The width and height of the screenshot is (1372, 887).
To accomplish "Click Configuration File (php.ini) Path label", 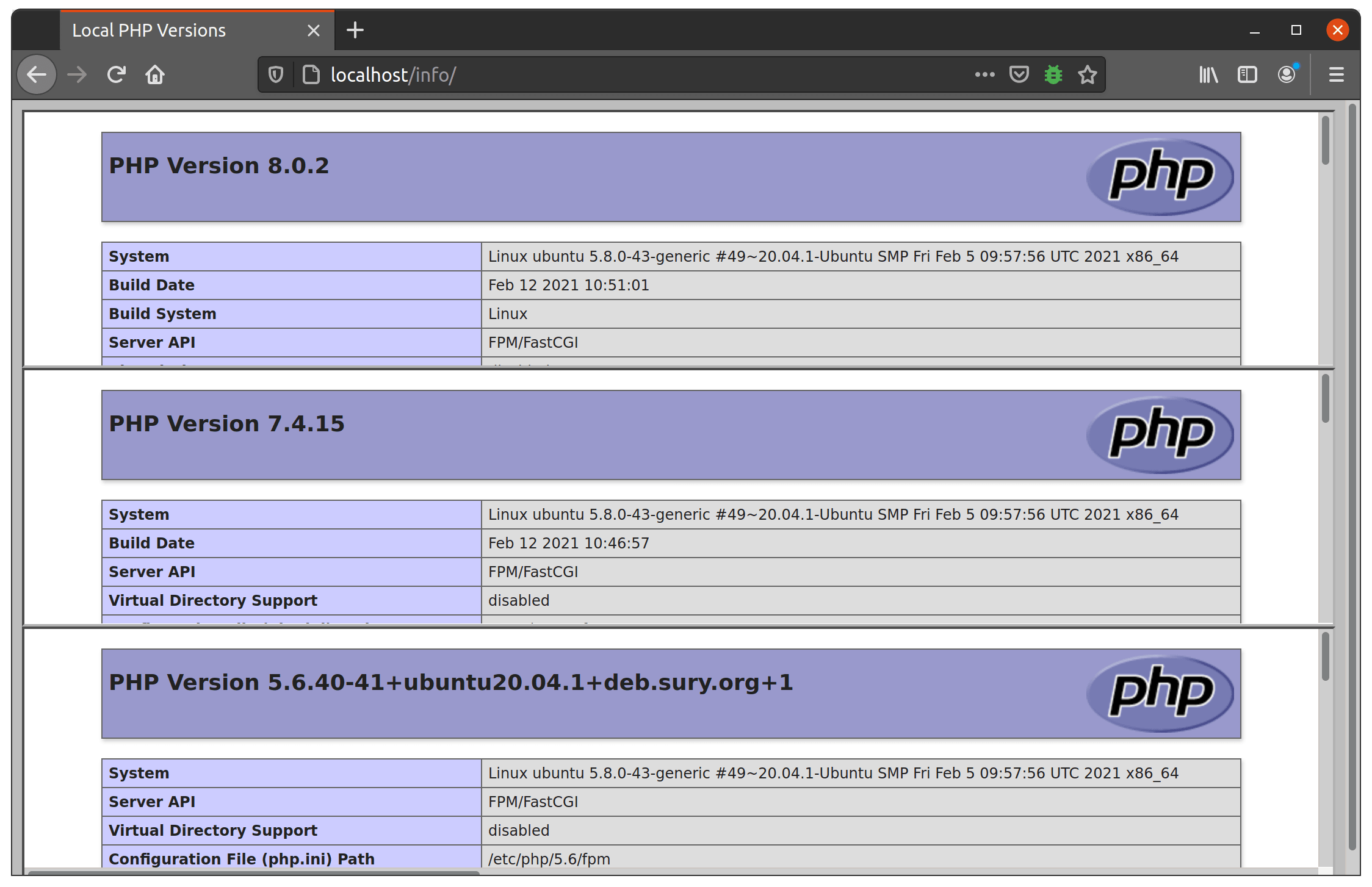I will click(242, 859).
